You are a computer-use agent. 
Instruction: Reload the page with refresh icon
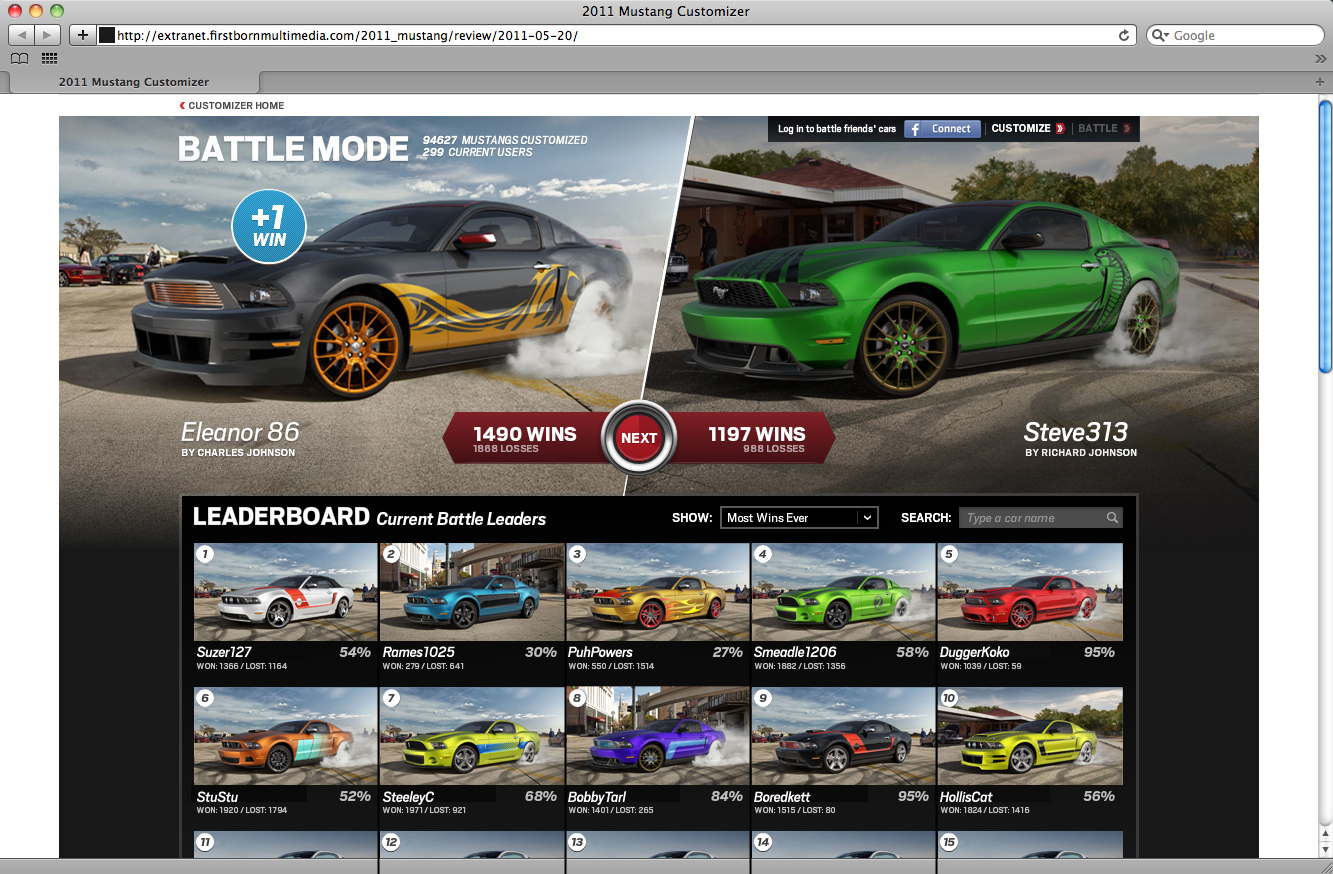[1124, 35]
